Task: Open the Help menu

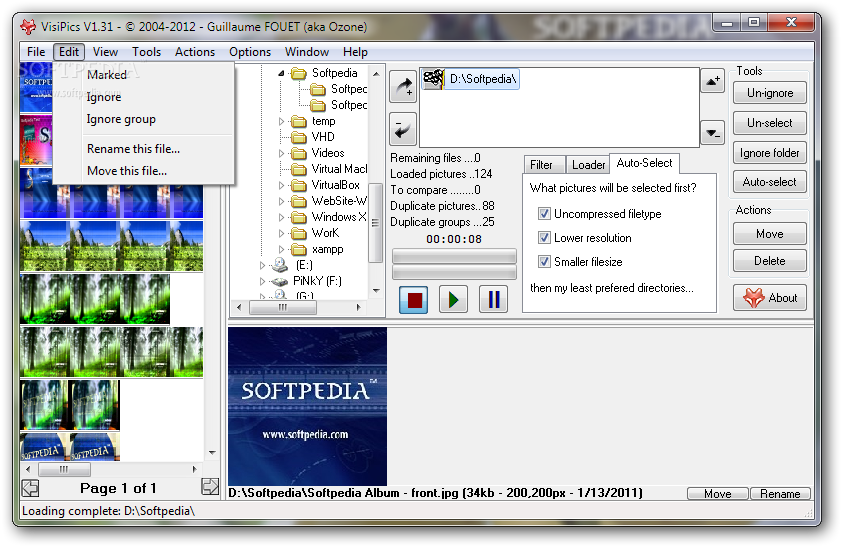Action: point(355,52)
